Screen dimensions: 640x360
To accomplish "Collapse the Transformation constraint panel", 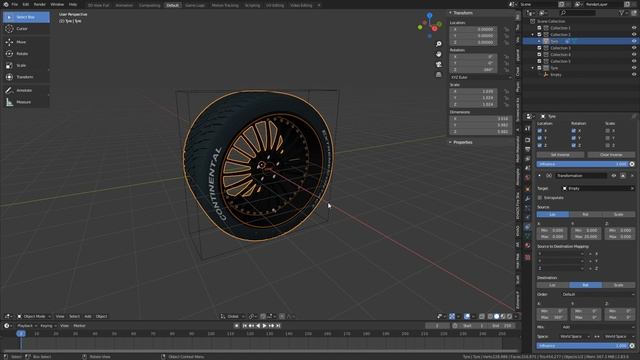I will 539,176.
